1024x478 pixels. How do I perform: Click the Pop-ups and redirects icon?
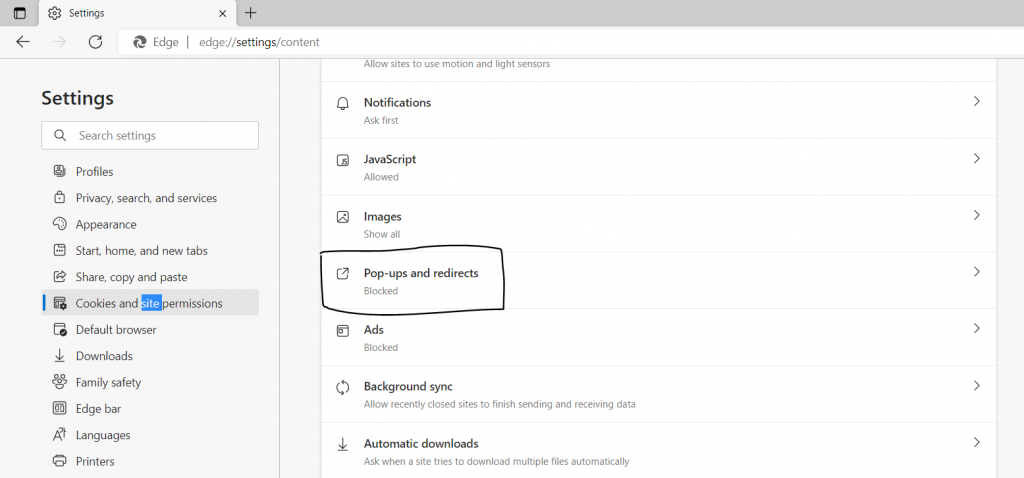pyautogui.click(x=343, y=273)
